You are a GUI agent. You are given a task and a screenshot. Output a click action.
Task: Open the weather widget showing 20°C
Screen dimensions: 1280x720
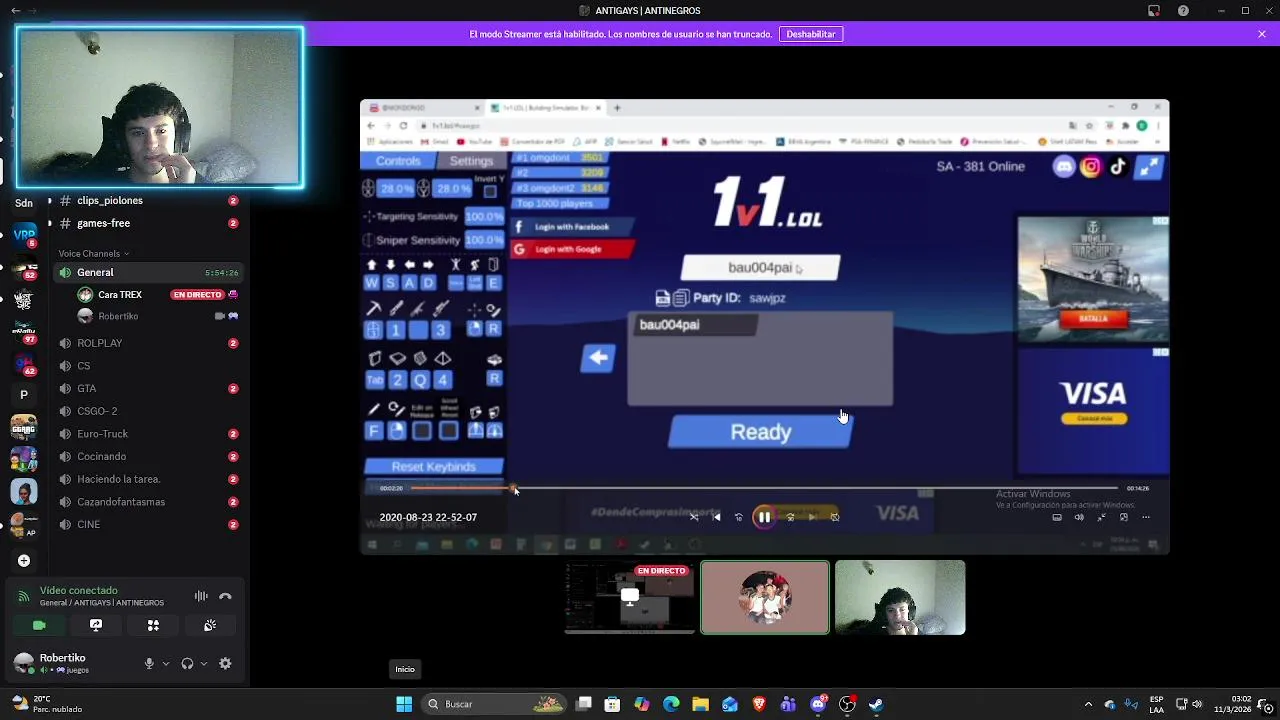(x=45, y=704)
